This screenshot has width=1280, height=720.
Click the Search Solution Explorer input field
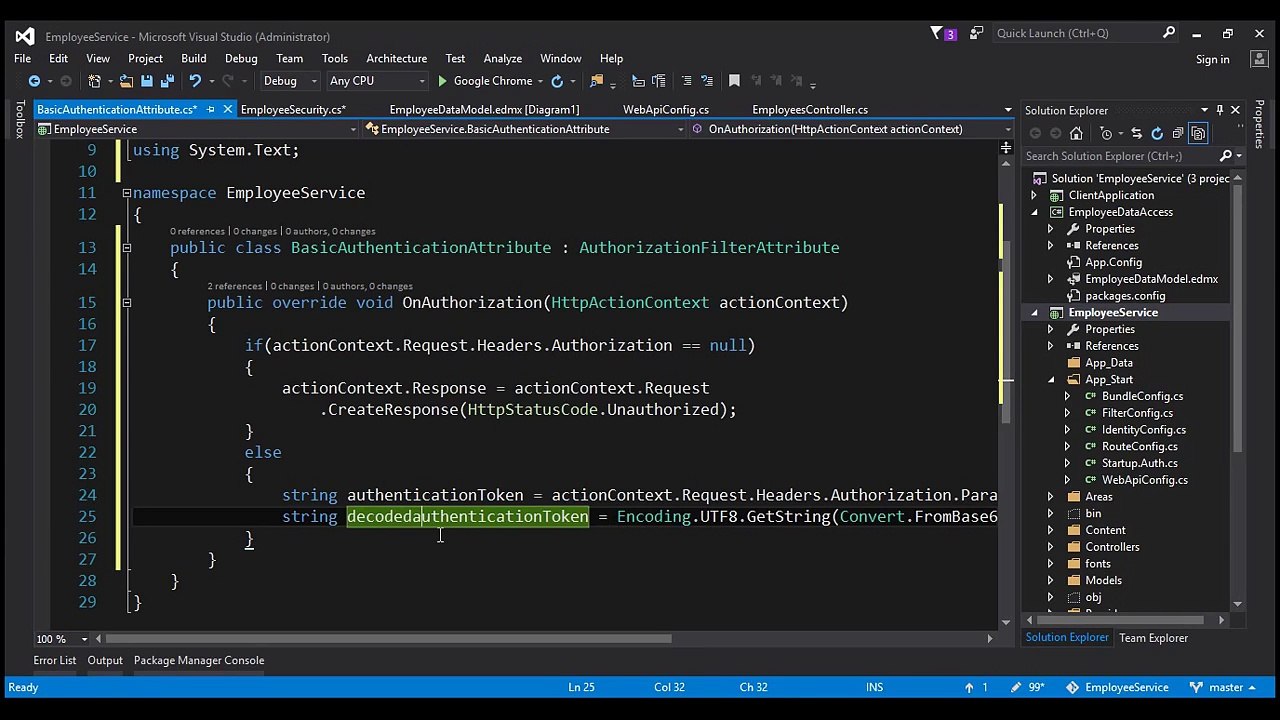point(1120,156)
